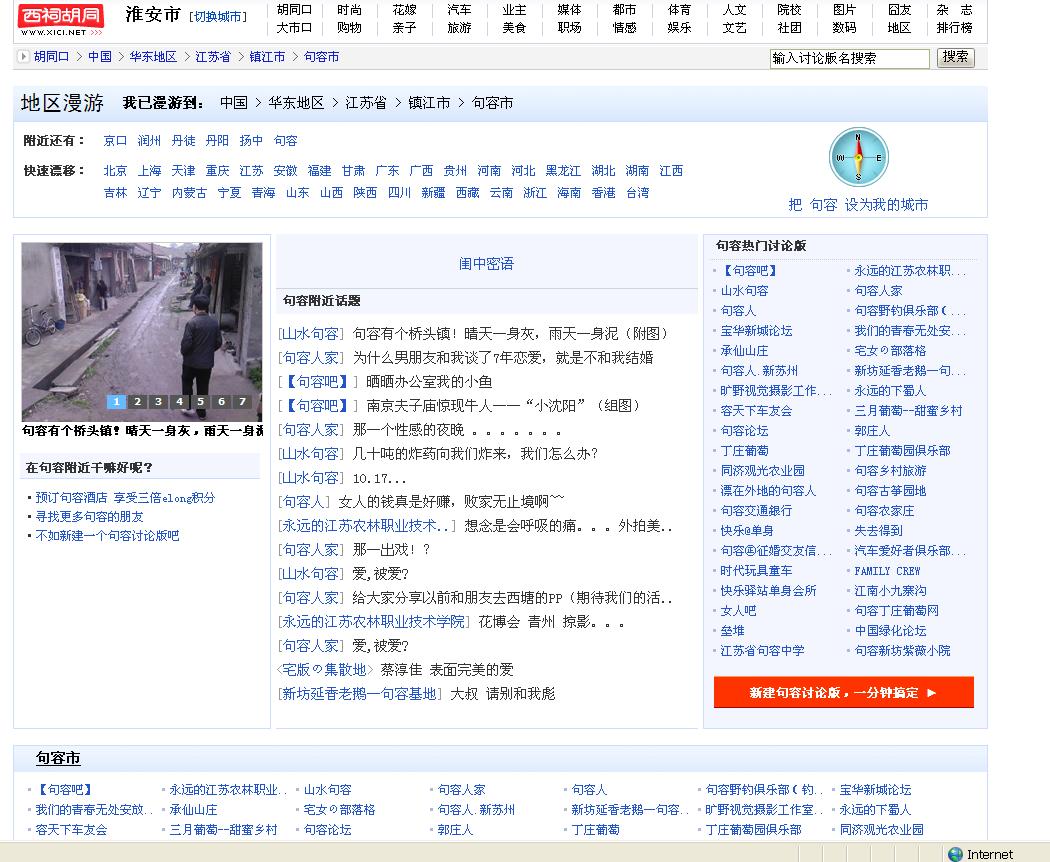Open topic 南京夫子庙惊现牛人 小沈阳

504,406
